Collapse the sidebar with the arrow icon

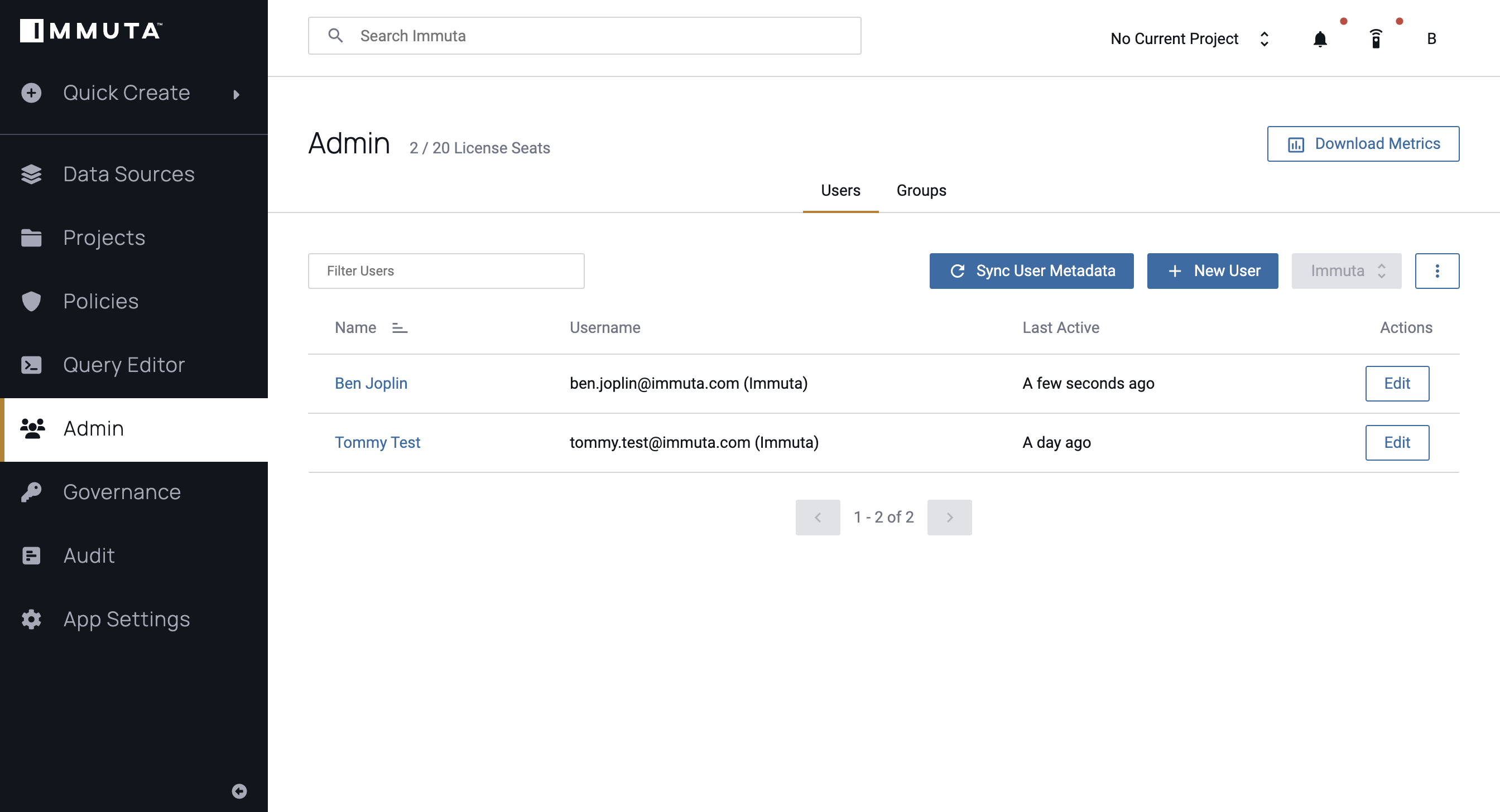[239, 790]
